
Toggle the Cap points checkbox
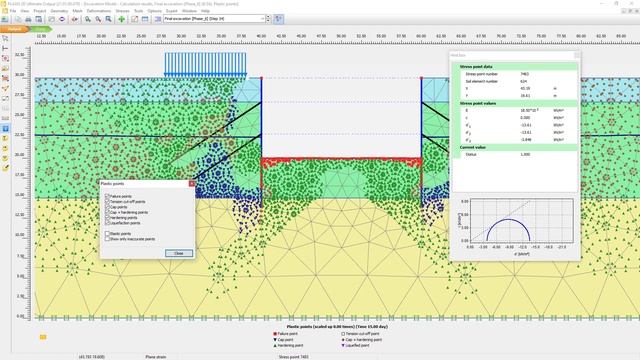coord(107,207)
